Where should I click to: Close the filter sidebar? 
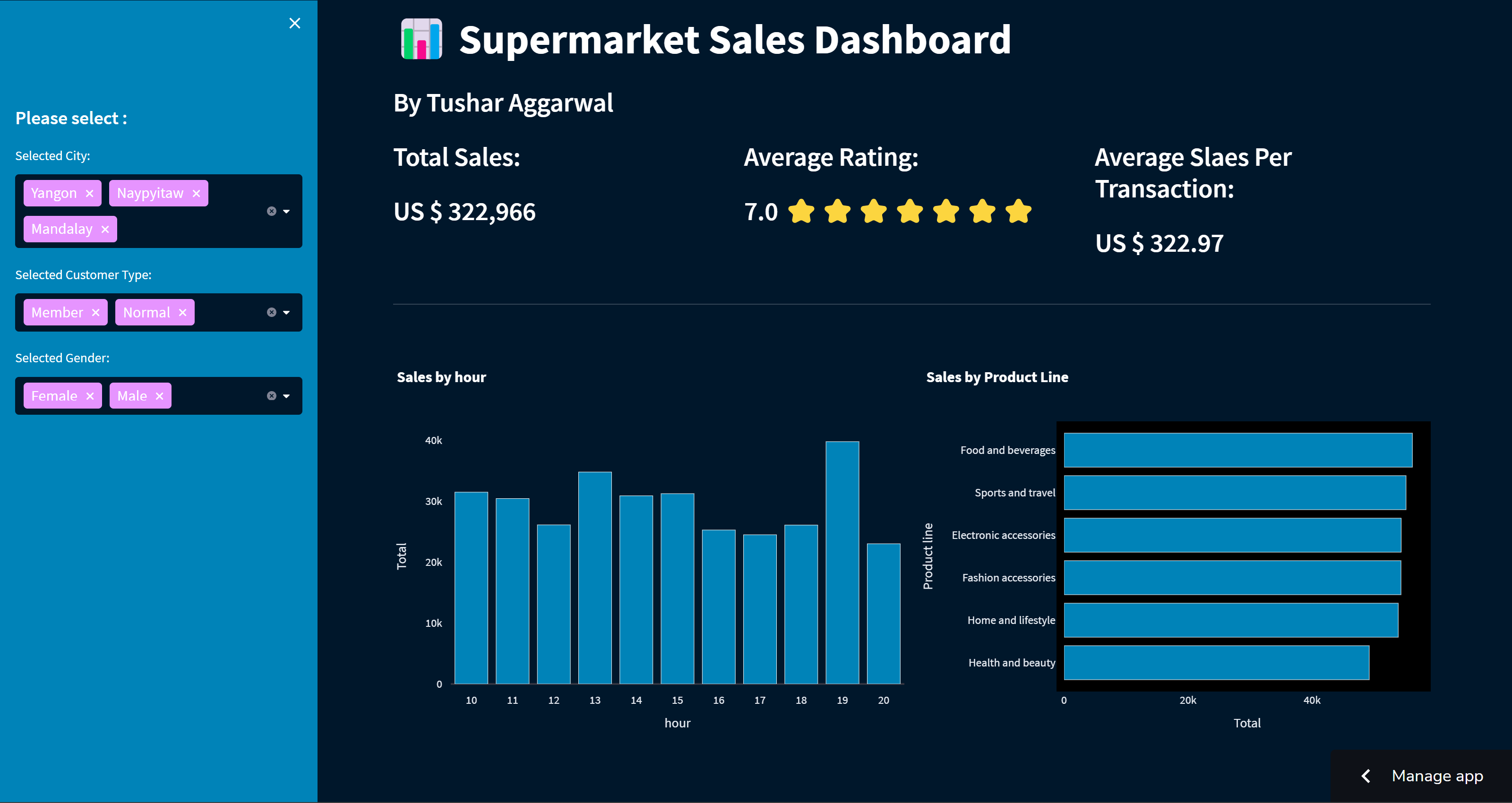[295, 23]
